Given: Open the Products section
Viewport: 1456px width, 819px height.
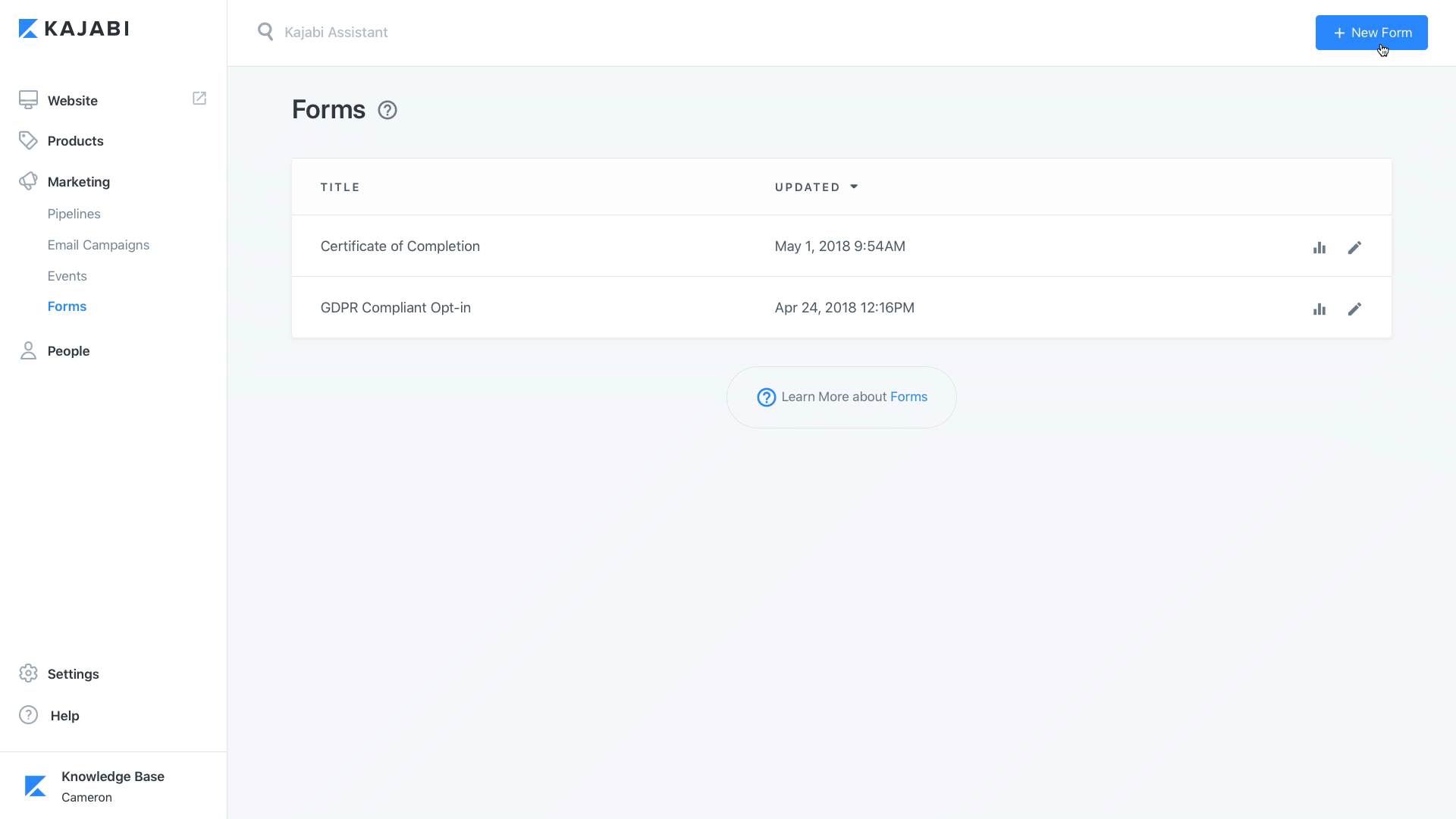Looking at the screenshot, I should [x=75, y=141].
